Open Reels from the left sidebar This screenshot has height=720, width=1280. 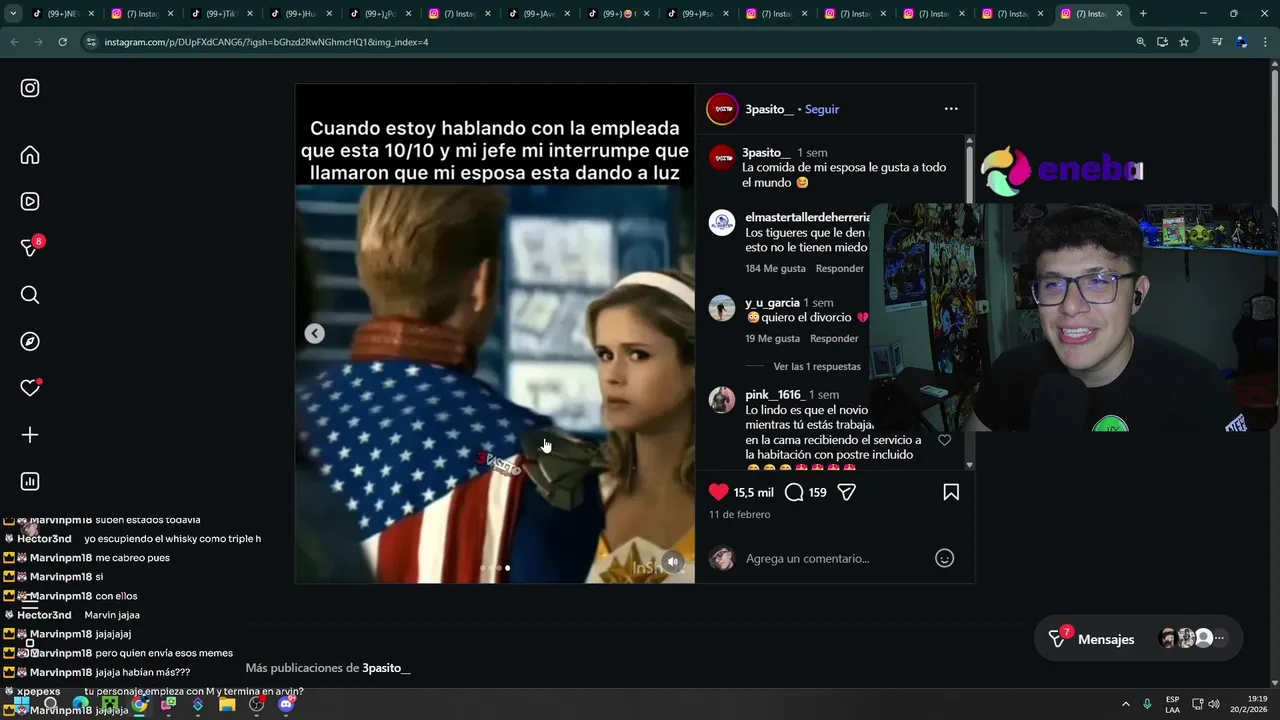coord(30,201)
